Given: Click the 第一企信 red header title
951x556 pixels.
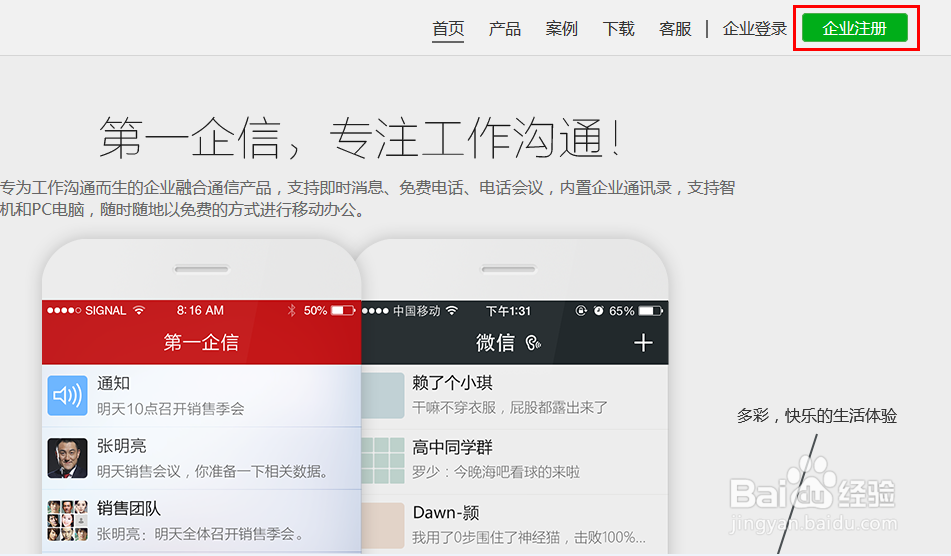Looking at the screenshot, I should pyautogui.click(x=201, y=343).
